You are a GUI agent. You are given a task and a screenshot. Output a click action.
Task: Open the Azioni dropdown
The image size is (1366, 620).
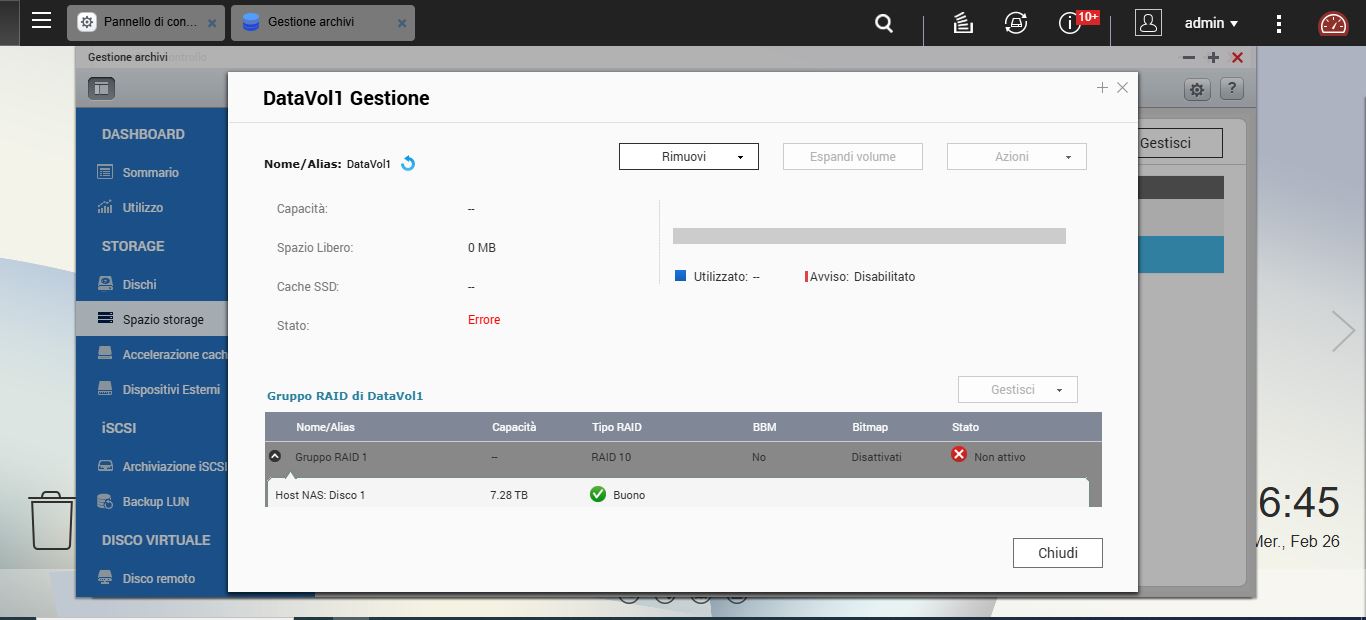click(x=1016, y=157)
